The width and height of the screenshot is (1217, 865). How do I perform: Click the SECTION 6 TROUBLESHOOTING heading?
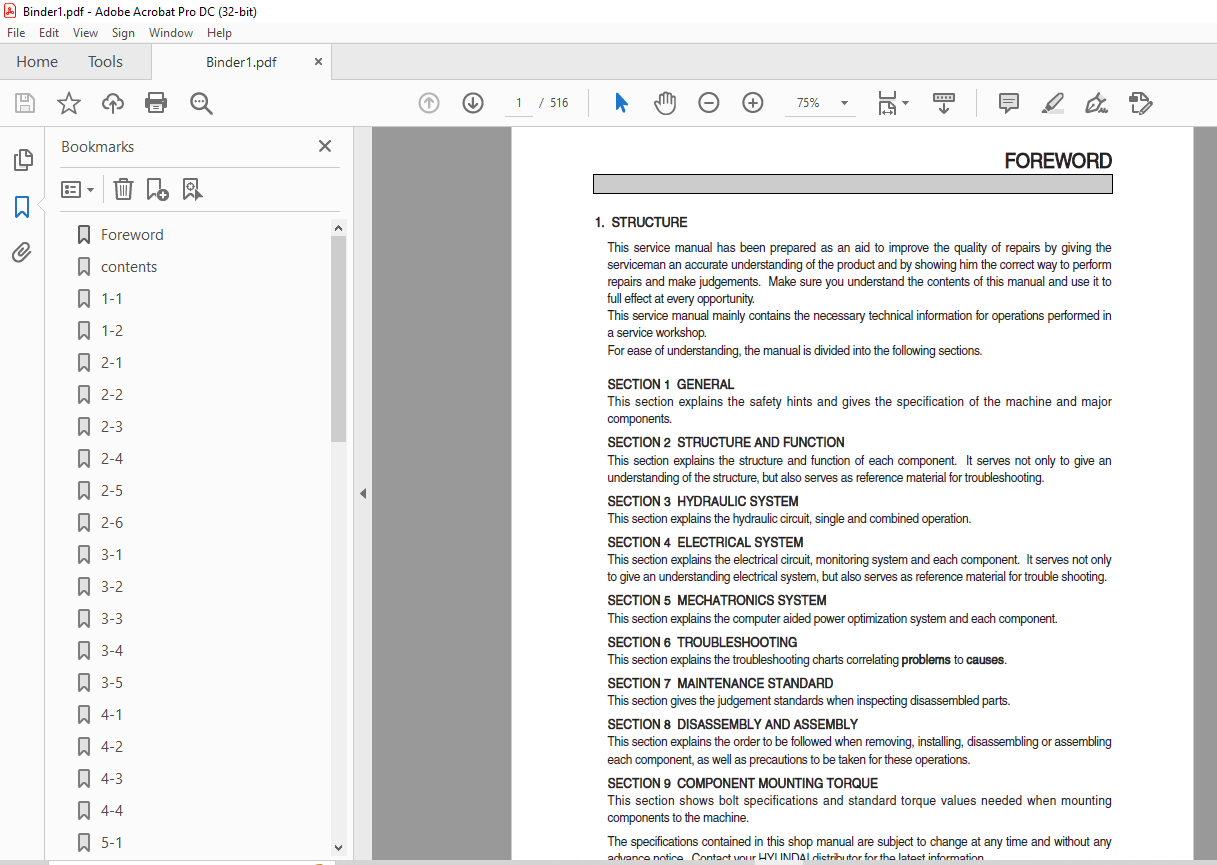click(702, 642)
